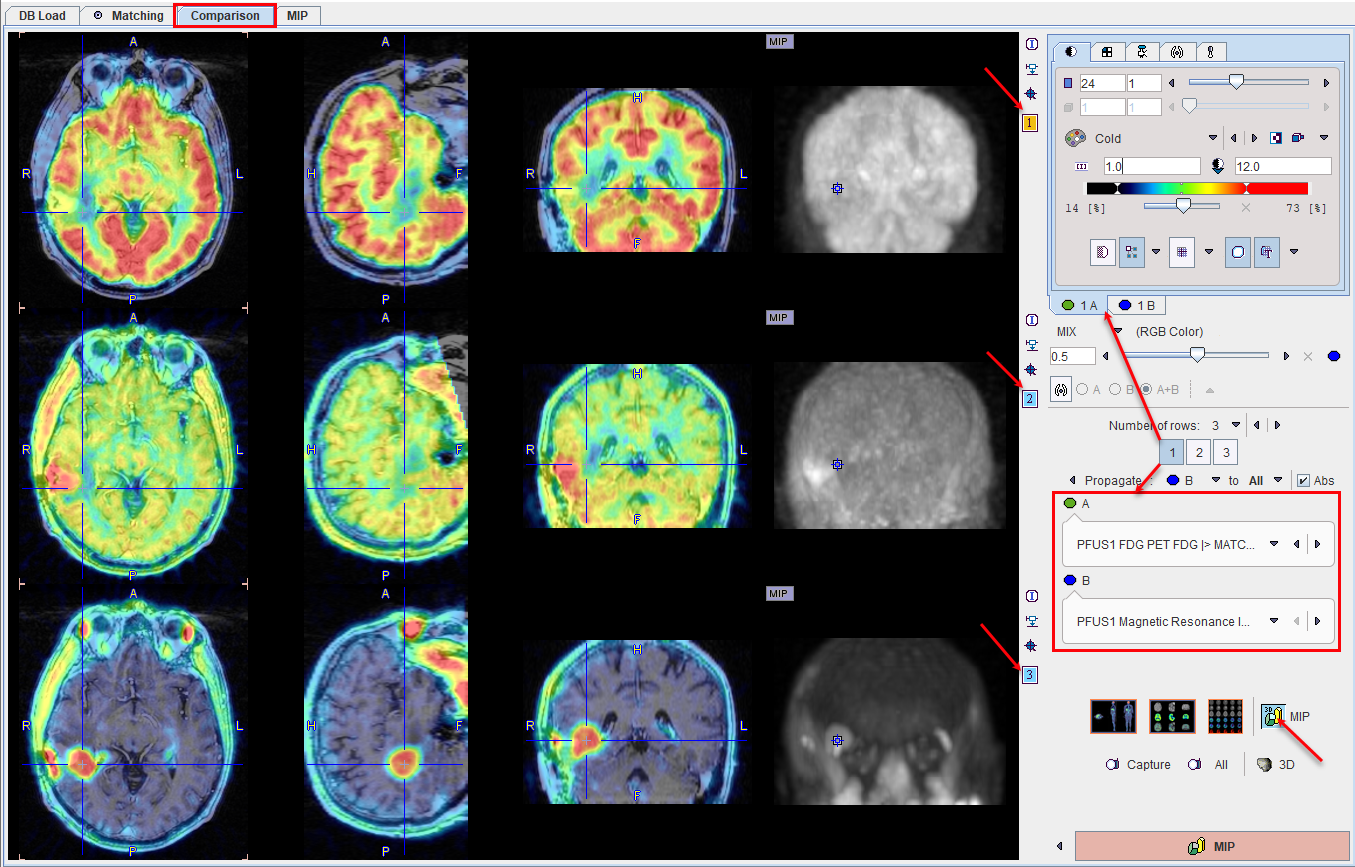This screenshot has width=1355, height=867.
Task: Open the Propagate B source dropdown
Action: 1216,480
